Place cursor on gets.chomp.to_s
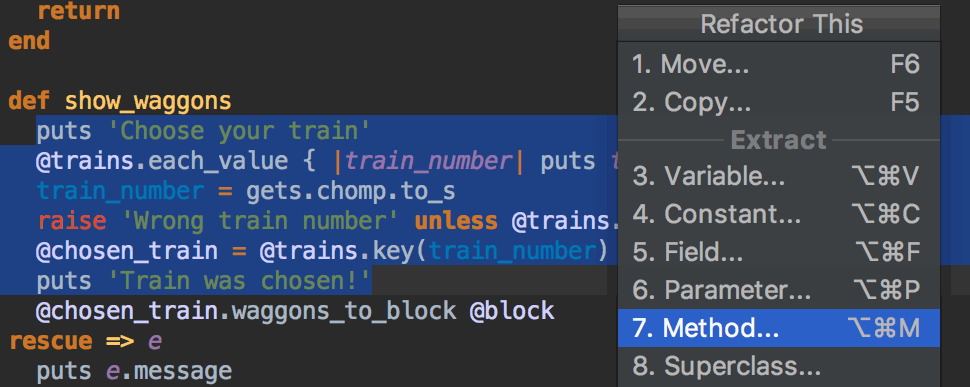 coord(351,192)
